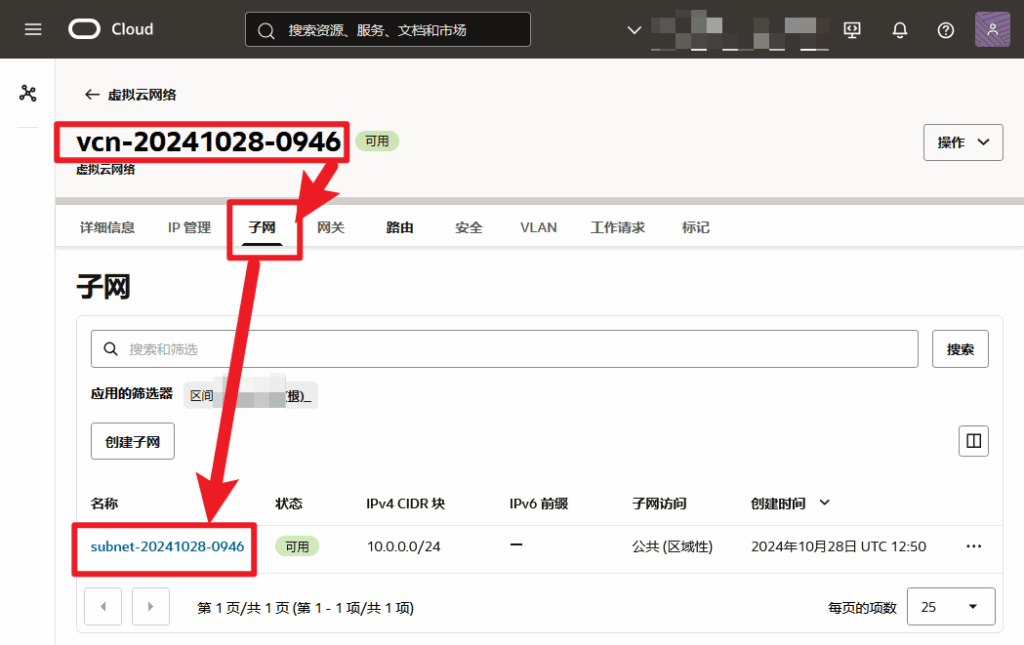Open the three-dot actions menu for subnet row
Screen dimensions: 1024x645
coord(974,546)
